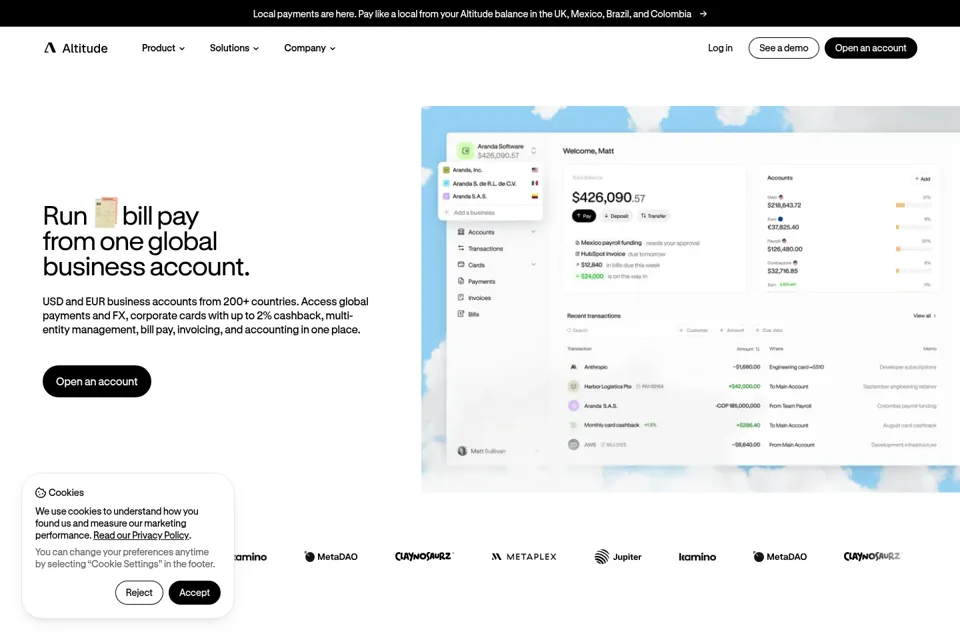Click the magnifier icon in the transactions search
960x640 pixels.
click(569, 330)
